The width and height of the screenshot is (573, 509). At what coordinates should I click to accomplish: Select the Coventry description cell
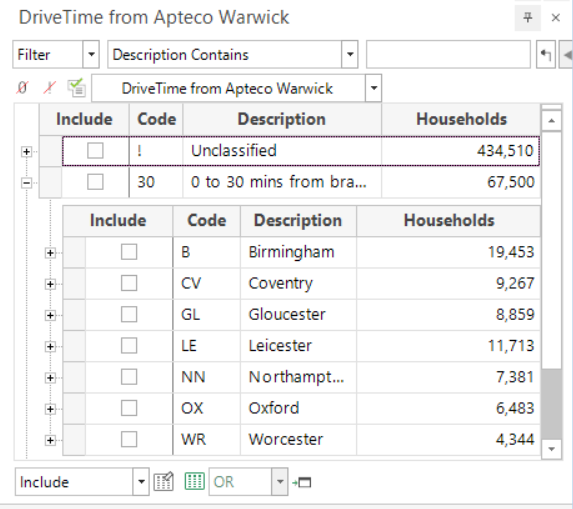click(x=298, y=283)
